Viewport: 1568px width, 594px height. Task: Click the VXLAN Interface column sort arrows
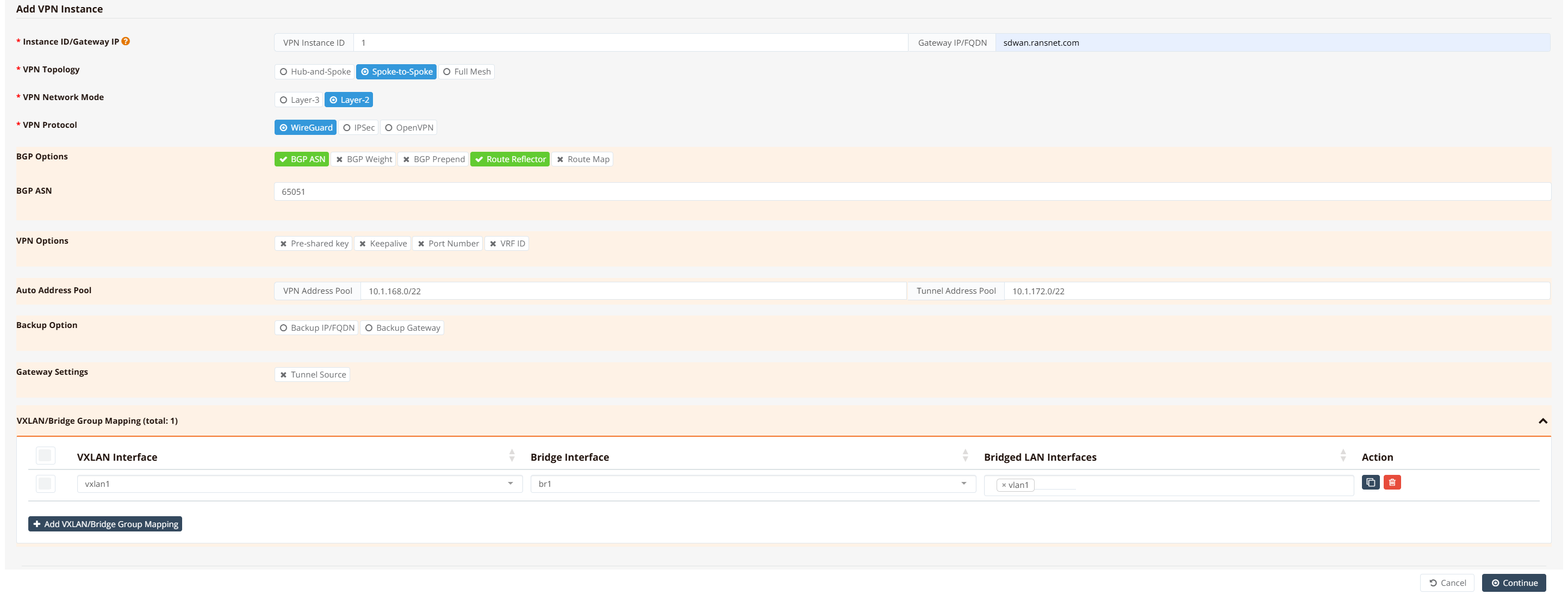pyautogui.click(x=512, y=456)
